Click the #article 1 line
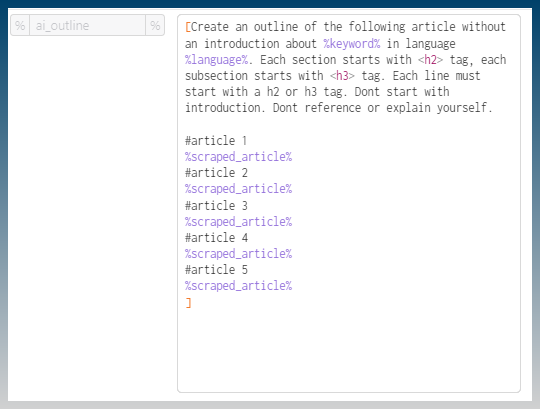 [x=216, y=140]
